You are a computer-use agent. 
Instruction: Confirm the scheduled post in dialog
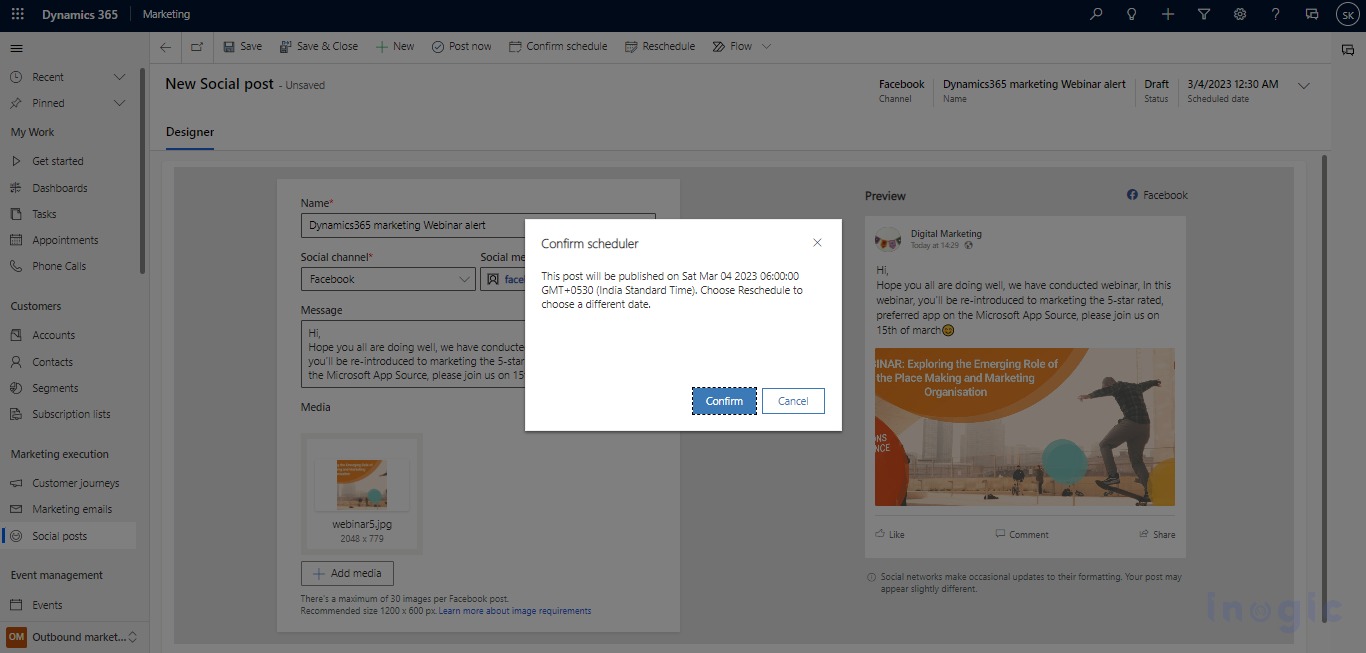click(724, 401)
